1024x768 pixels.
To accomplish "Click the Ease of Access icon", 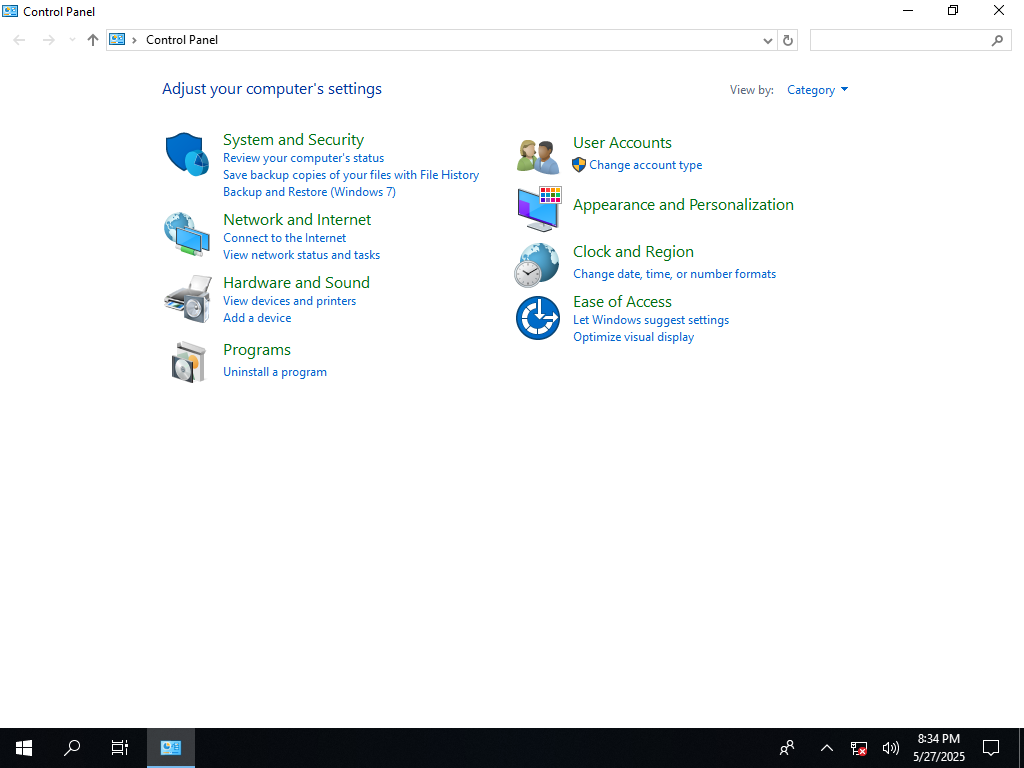I will (x=537, y=318).
